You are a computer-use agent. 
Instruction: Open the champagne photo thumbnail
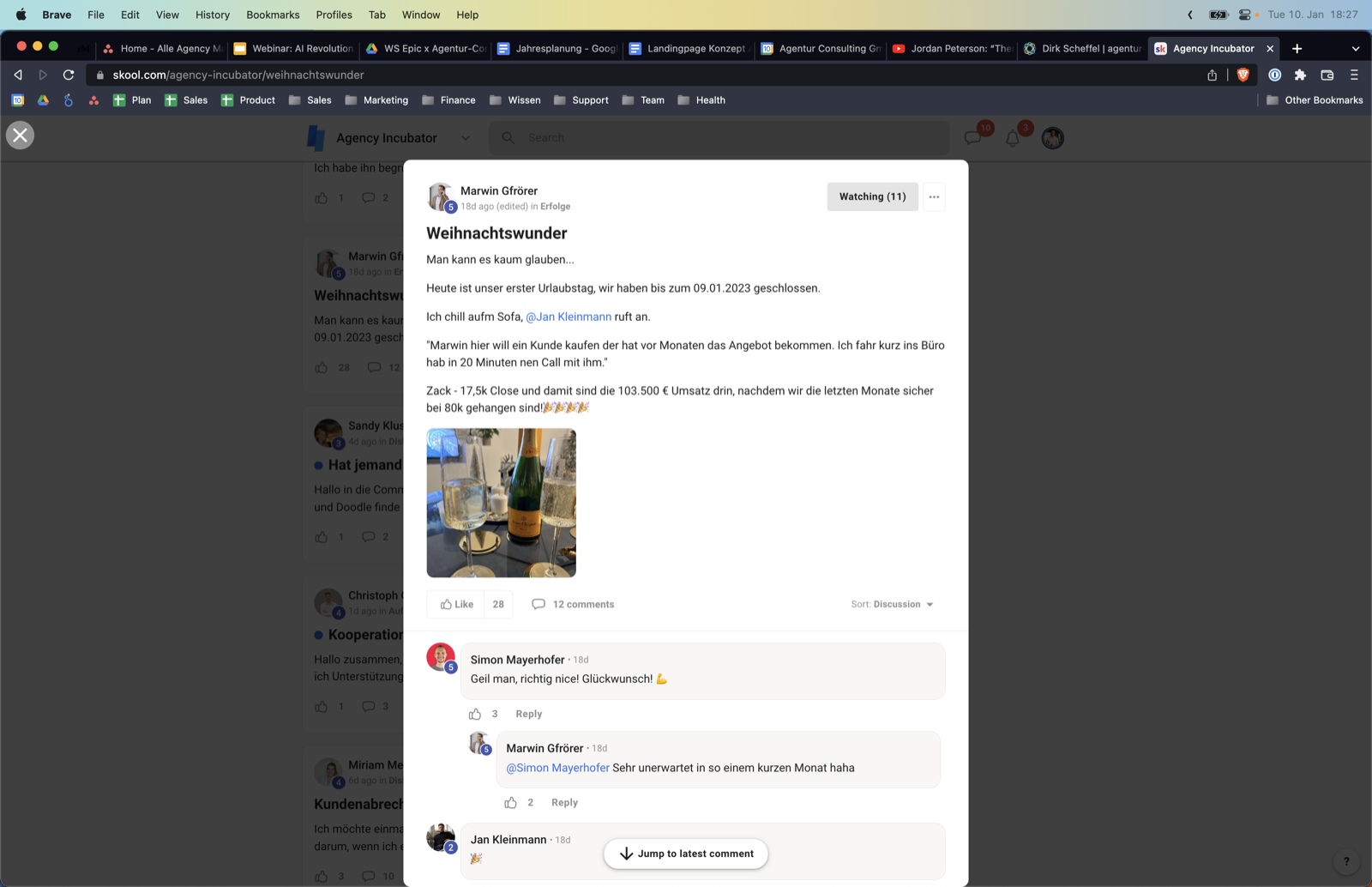(x=501, y=503)
